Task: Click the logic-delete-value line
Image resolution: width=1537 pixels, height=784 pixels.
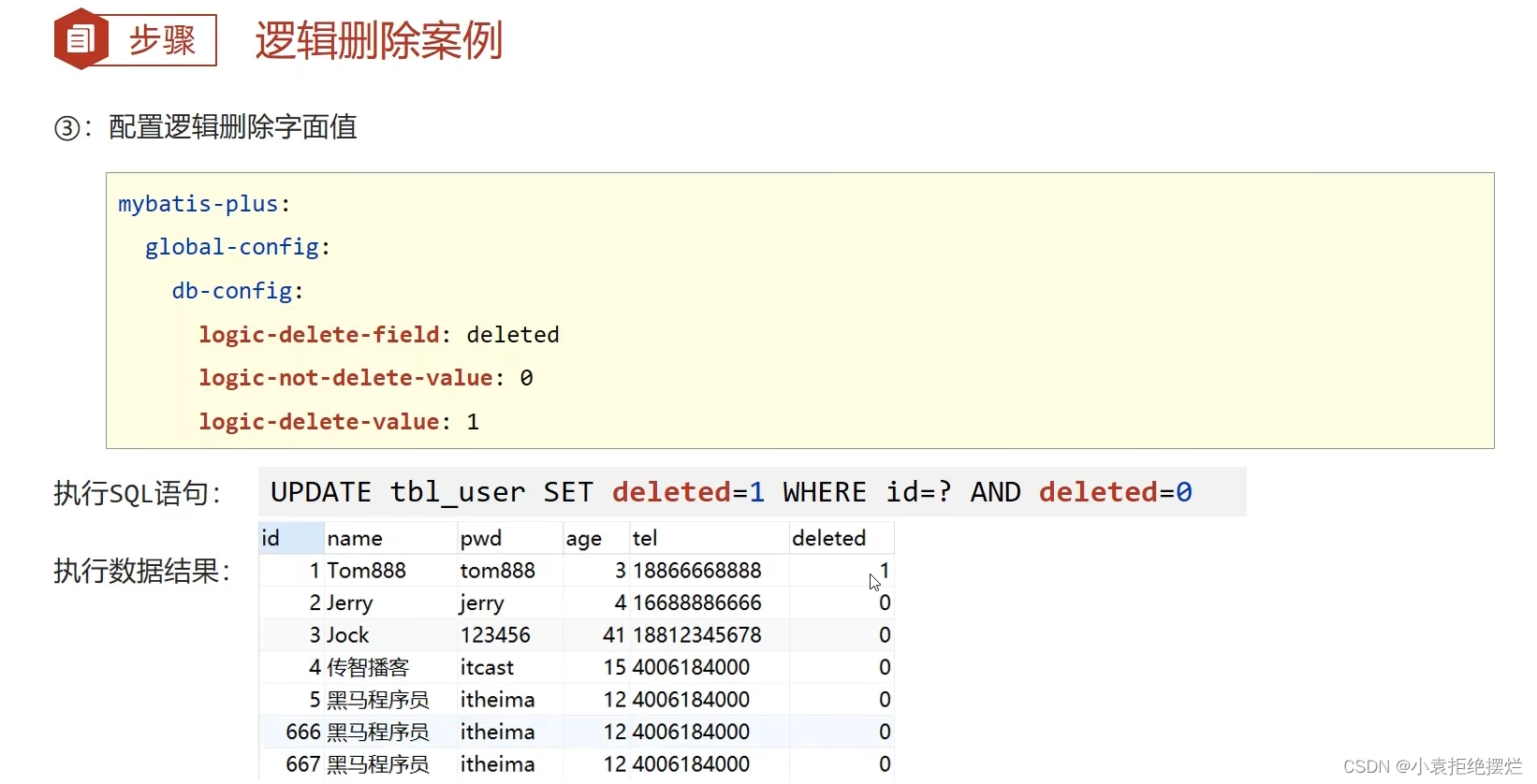Action: tap(339, 422)
